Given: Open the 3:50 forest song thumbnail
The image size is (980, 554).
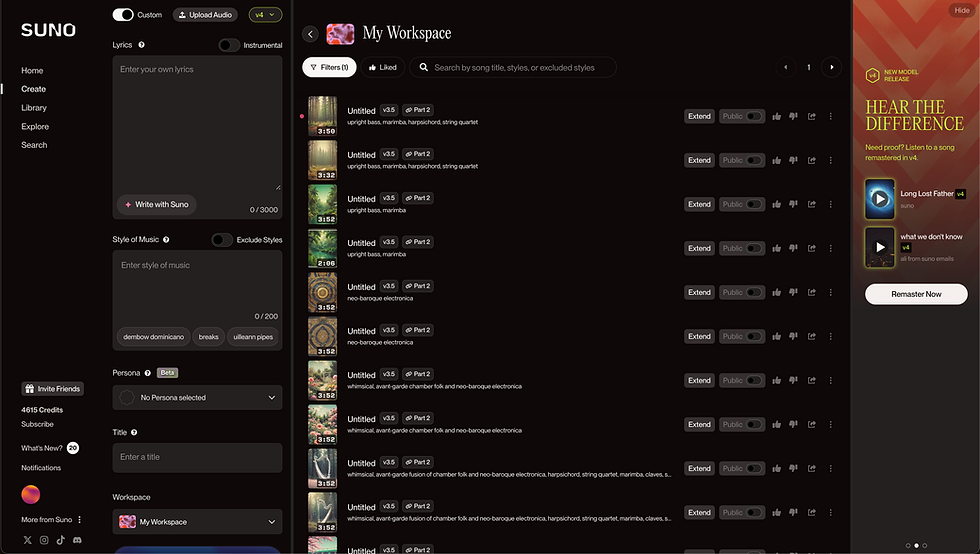Looking at the screenshot, I should 322,116.
